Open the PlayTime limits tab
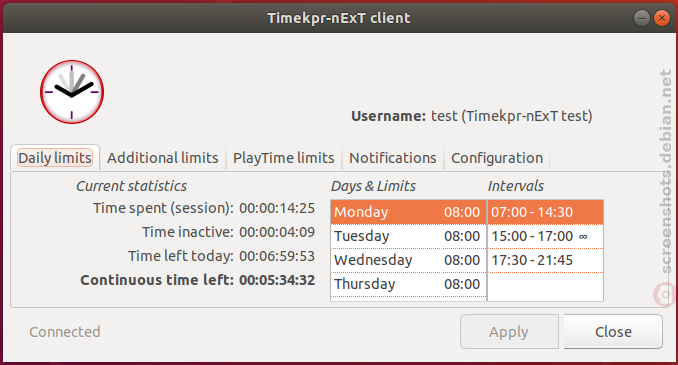 284,158
